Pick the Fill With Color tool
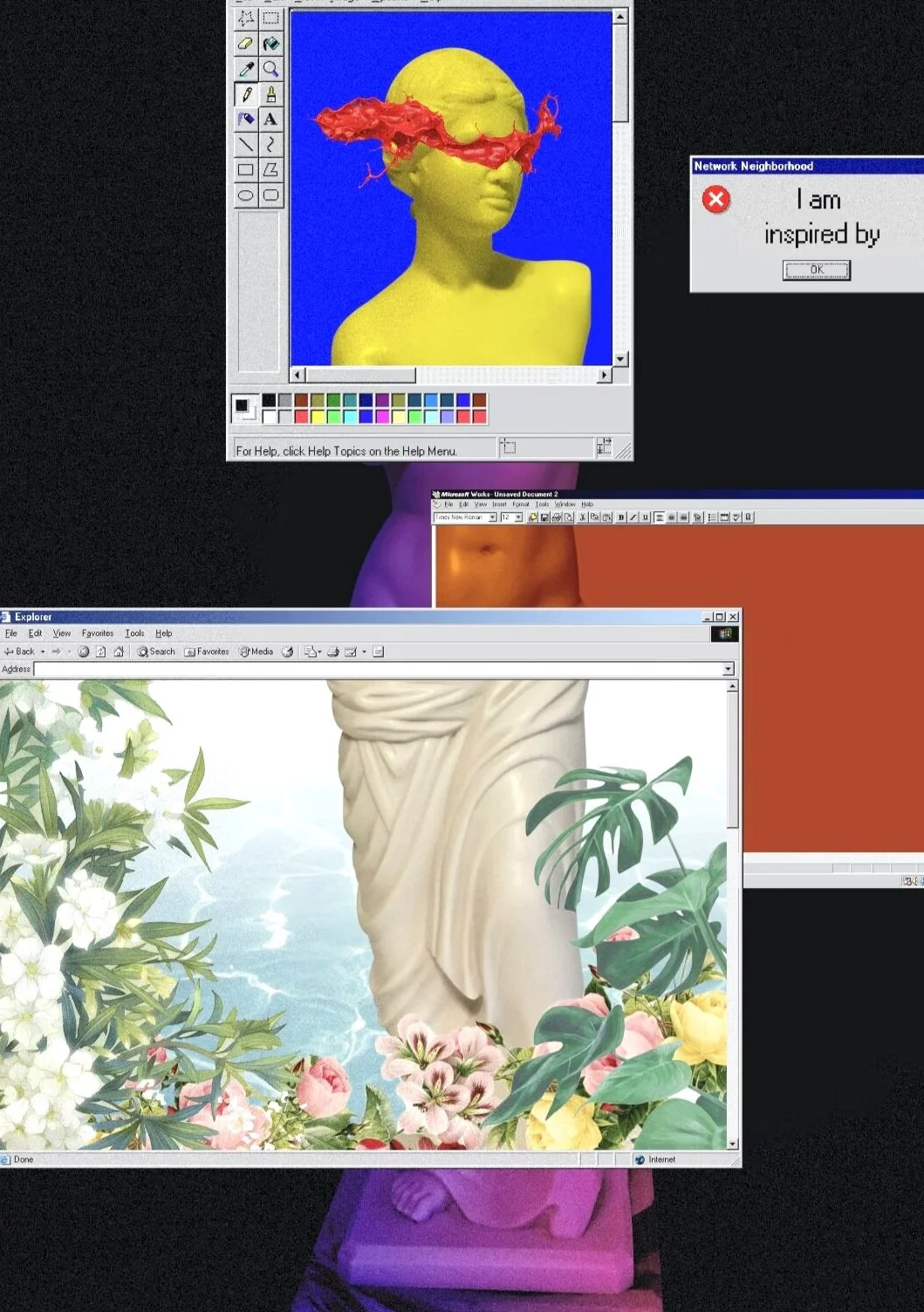The image size is (924, 1312). point(270,43)
